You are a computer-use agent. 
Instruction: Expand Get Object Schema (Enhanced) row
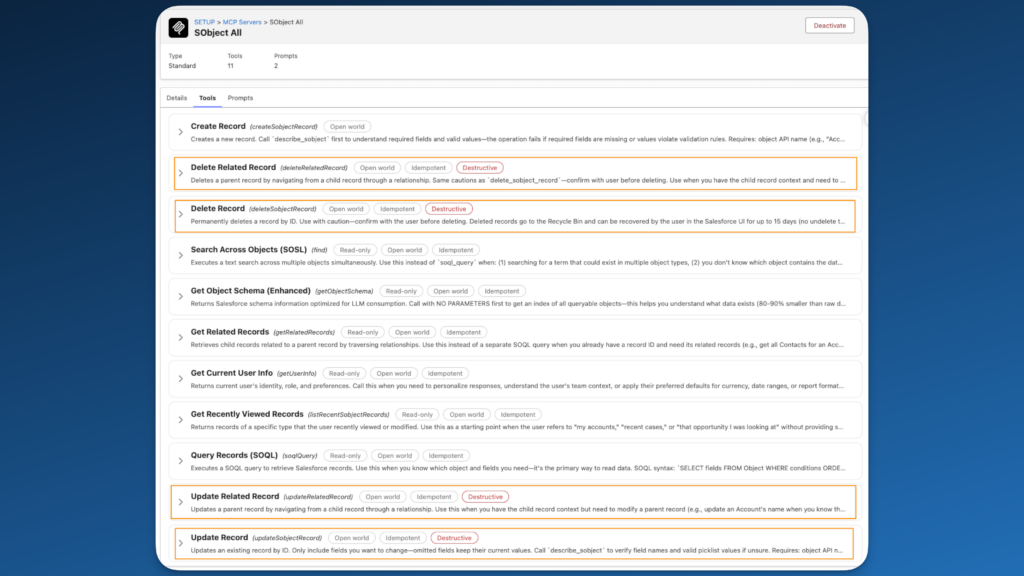click(x=181, y=296)
